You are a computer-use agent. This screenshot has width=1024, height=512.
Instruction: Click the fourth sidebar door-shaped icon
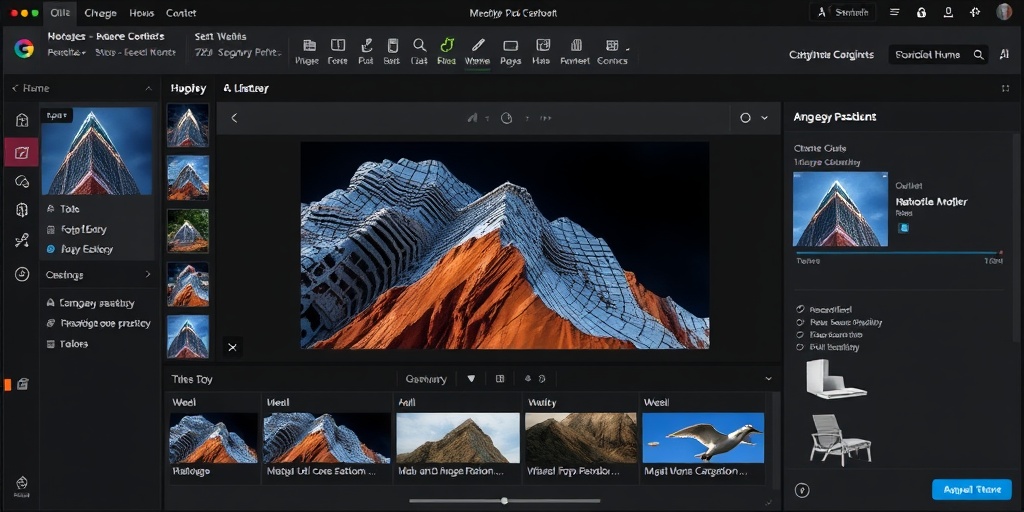(22, 210)
